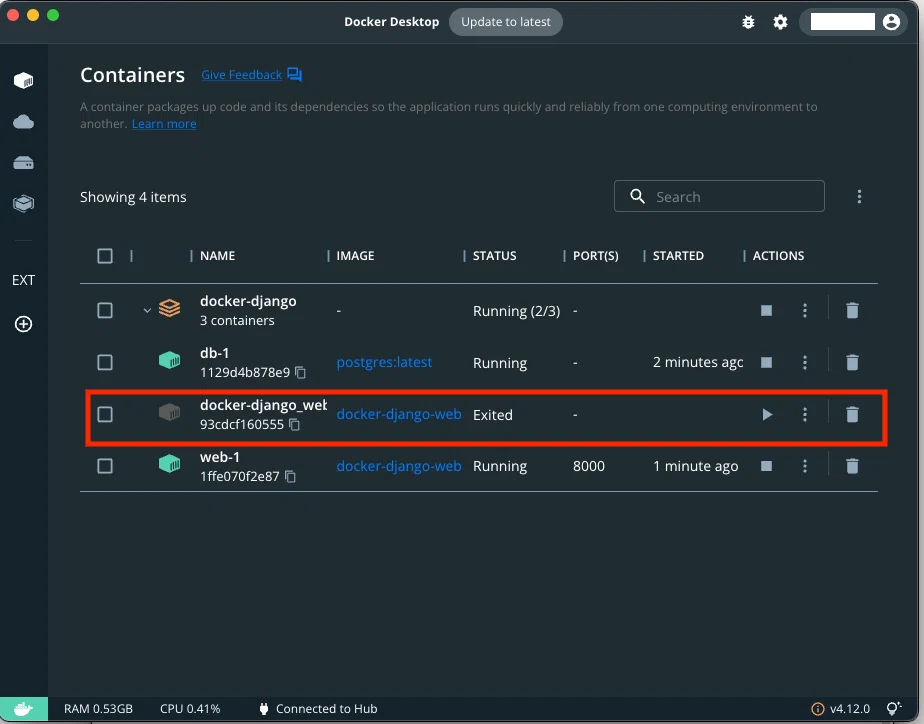
Task: Open the Troubleshoot bug icon in title bar
Action: (748, 21)
